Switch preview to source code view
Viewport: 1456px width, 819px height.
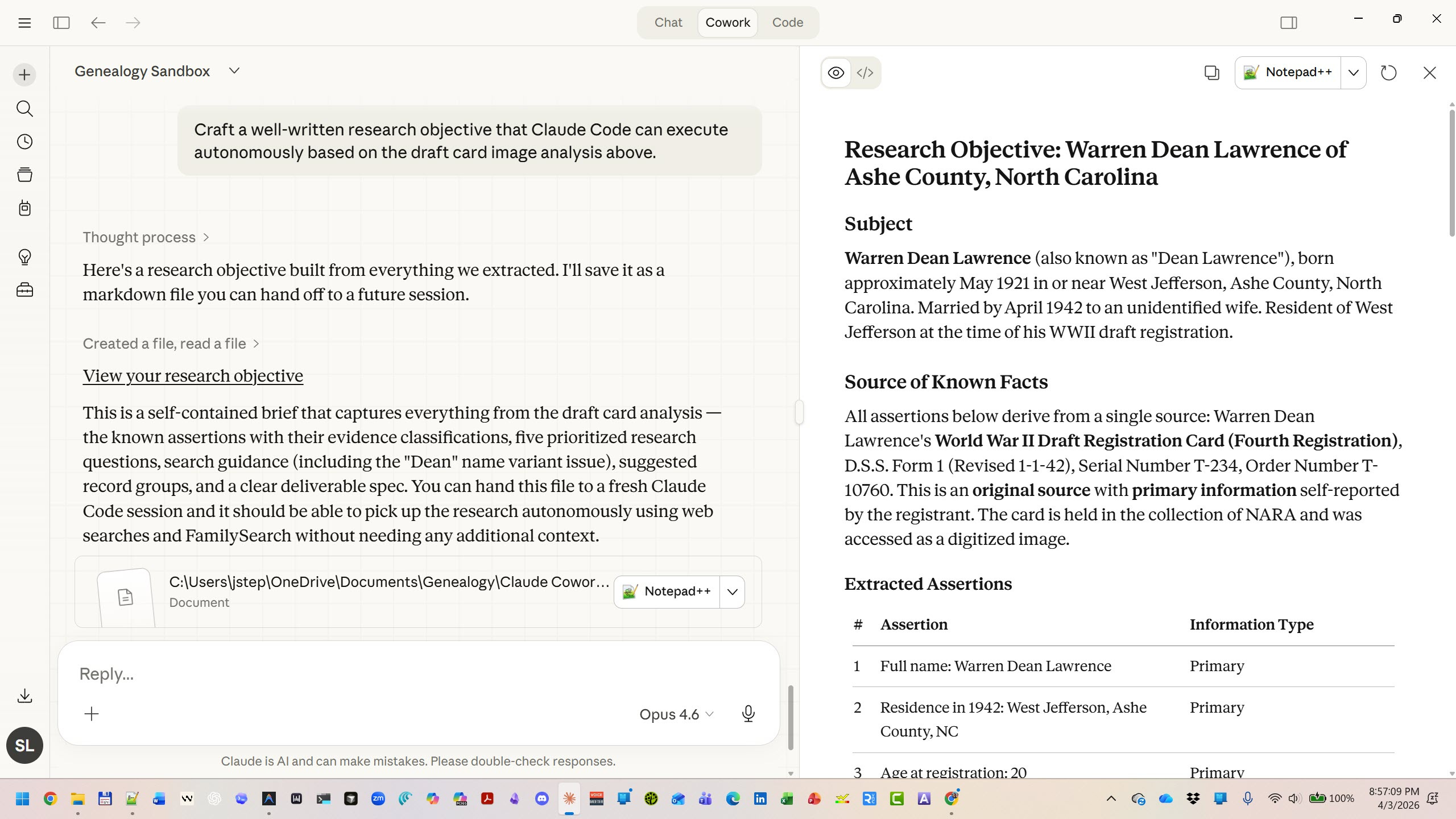click(865, 73)
